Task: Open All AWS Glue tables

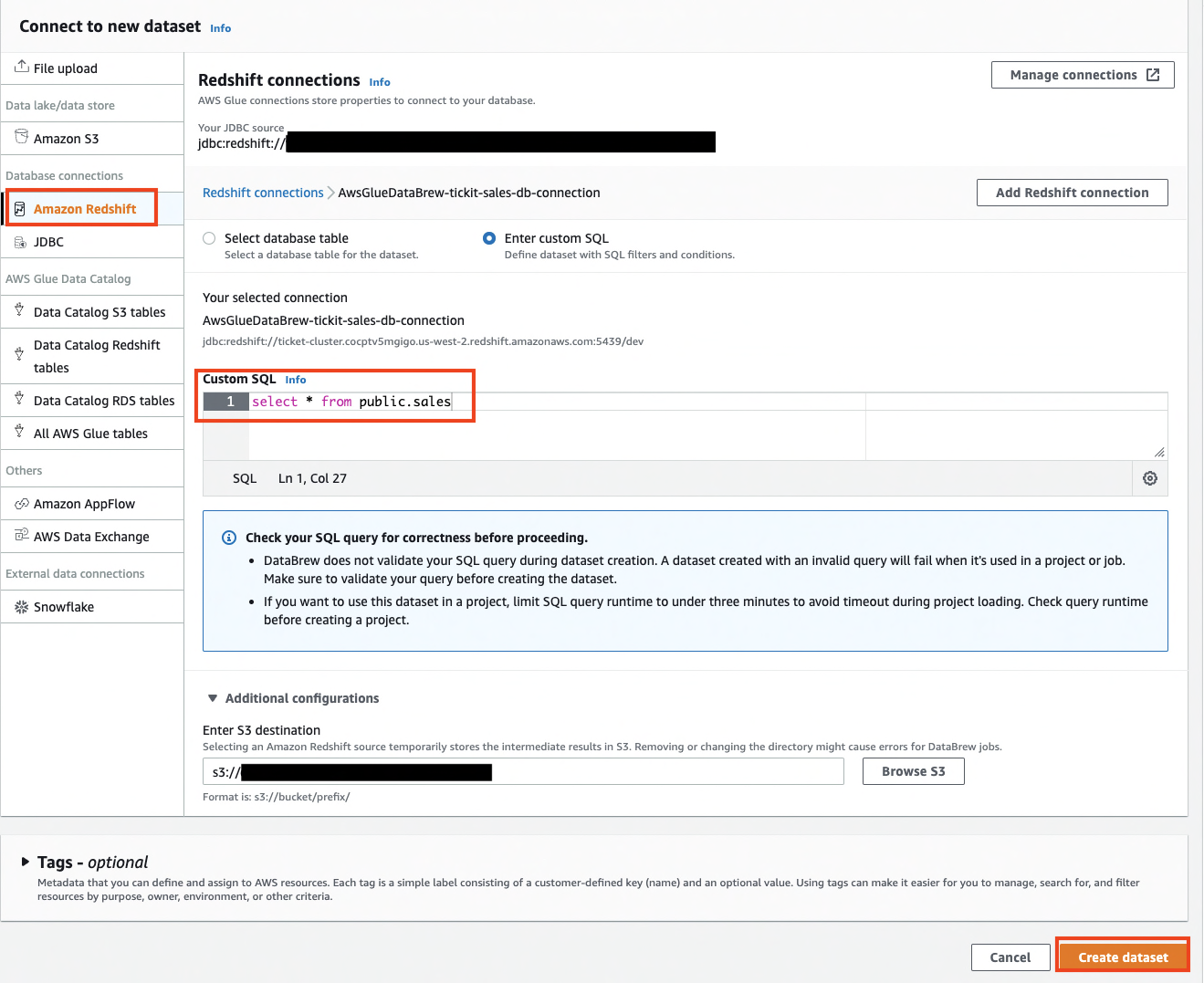Action: pyautogui.click(x=92, y=434)
